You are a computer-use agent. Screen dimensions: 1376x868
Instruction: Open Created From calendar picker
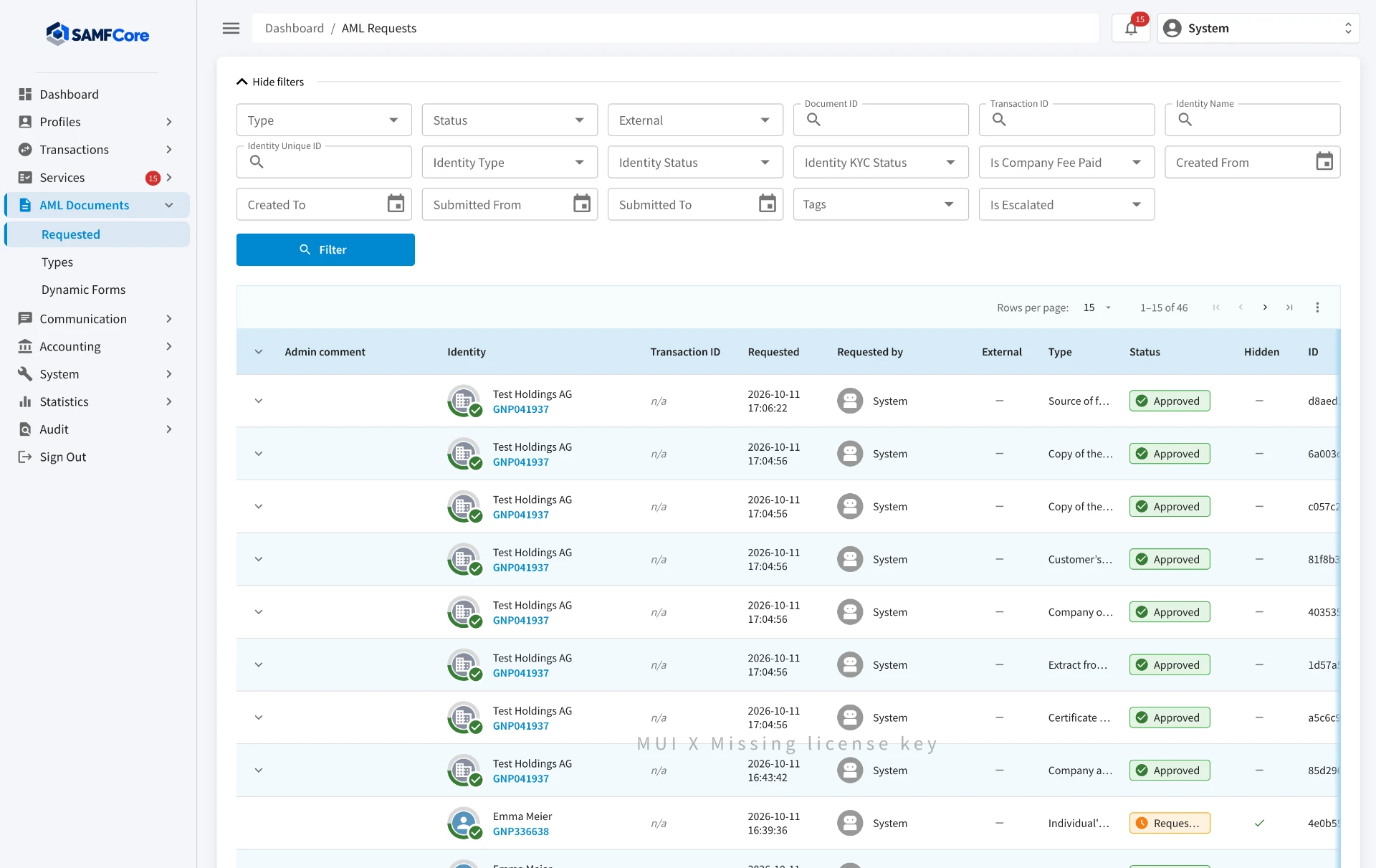[x=1324, y=162]
